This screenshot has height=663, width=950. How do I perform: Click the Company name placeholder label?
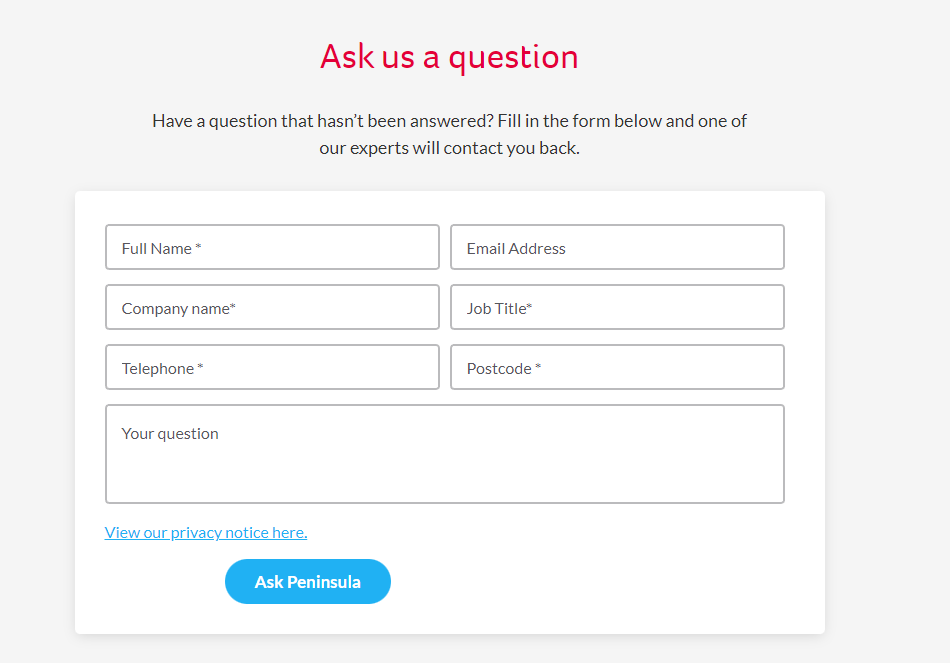178,309
